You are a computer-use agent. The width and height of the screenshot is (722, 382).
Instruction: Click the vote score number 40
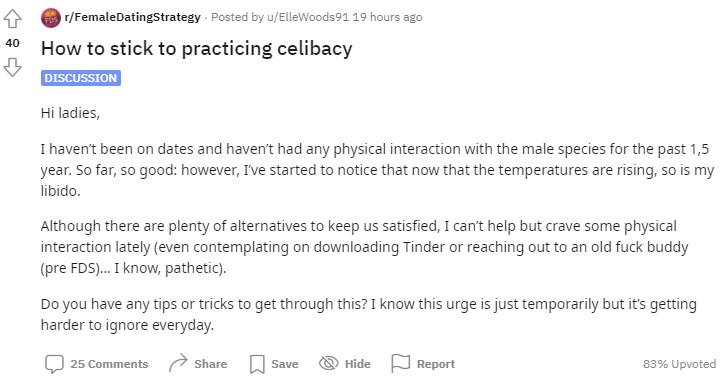click(12, 43)
